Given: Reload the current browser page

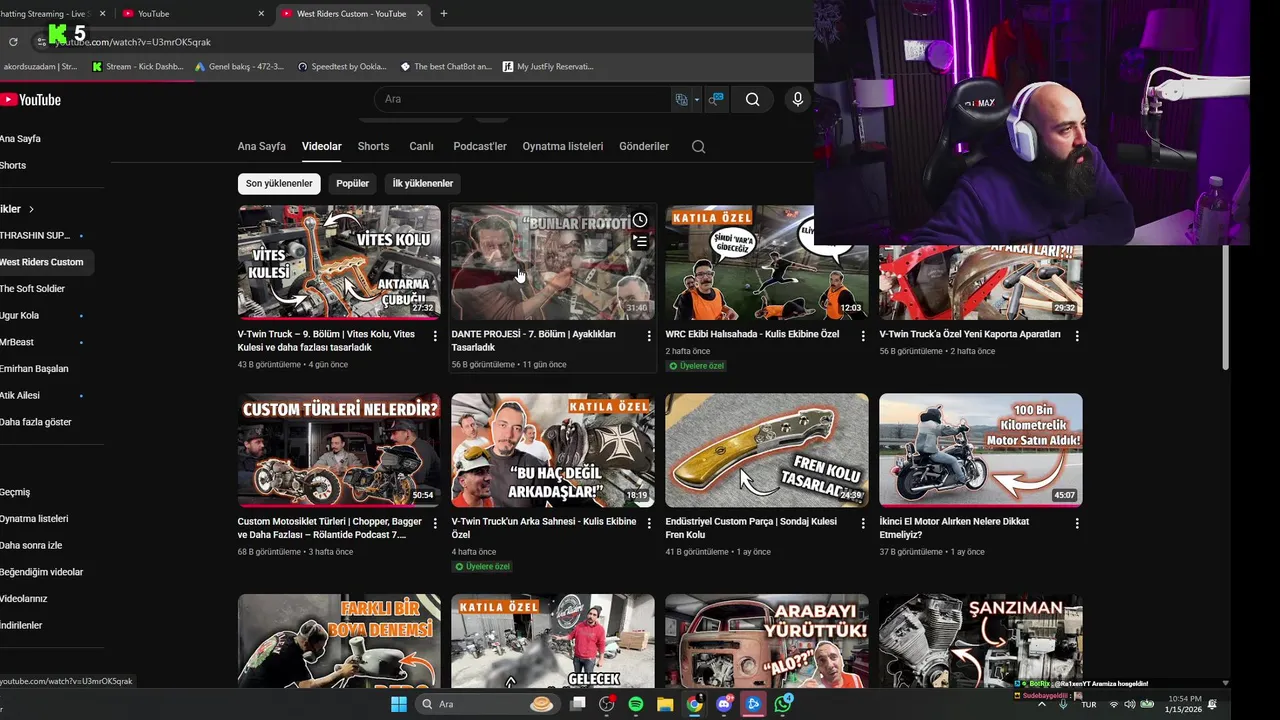Looking at the screenshot, I should (13, 42).
